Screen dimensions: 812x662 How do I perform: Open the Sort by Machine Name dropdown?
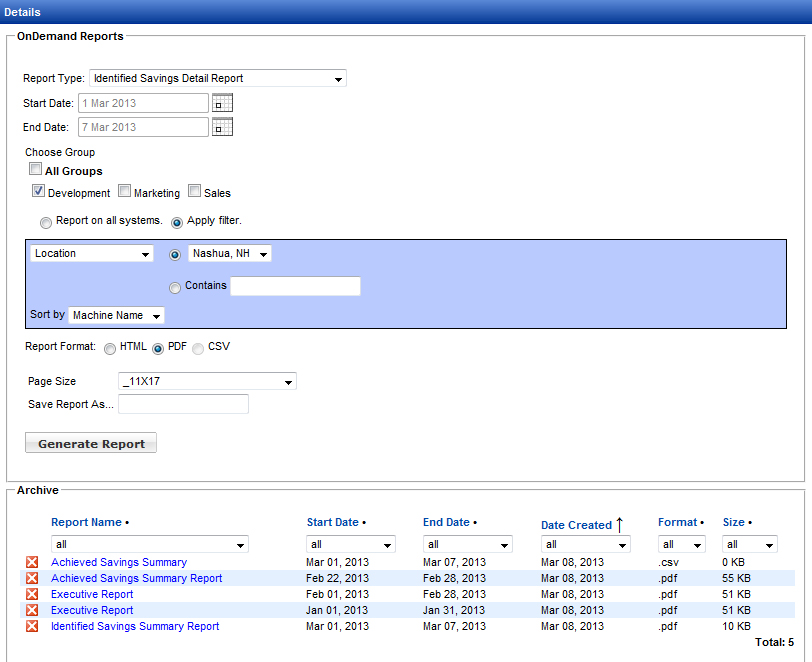[x=117, y=316]
